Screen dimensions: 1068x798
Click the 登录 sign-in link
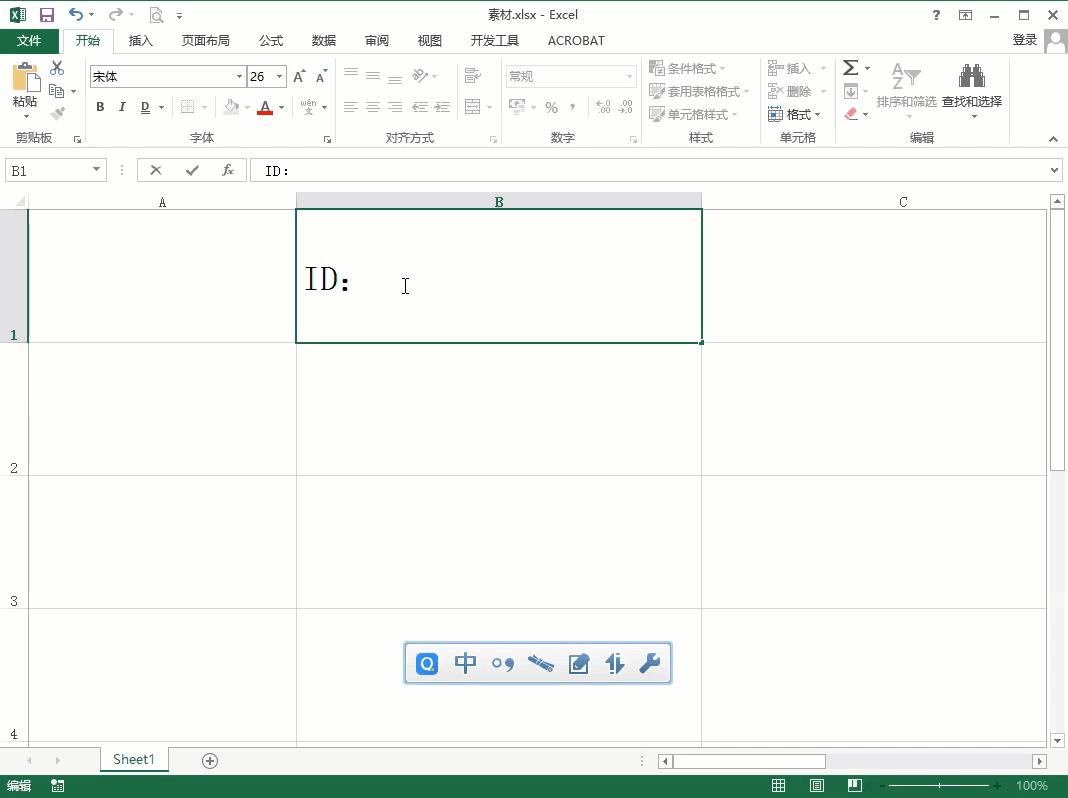(x=1024, y=39)
